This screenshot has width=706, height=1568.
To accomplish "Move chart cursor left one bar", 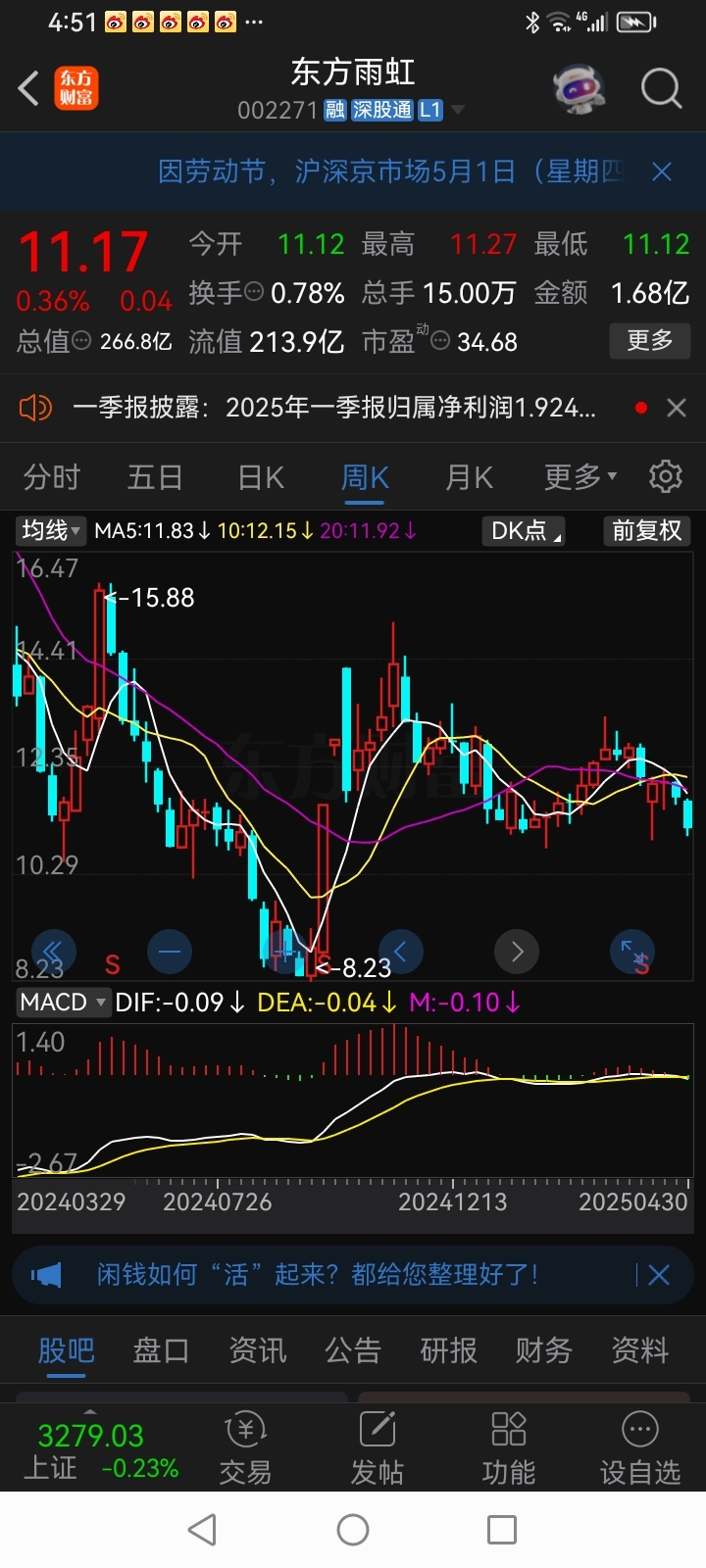I will click(x=400, y=951).
